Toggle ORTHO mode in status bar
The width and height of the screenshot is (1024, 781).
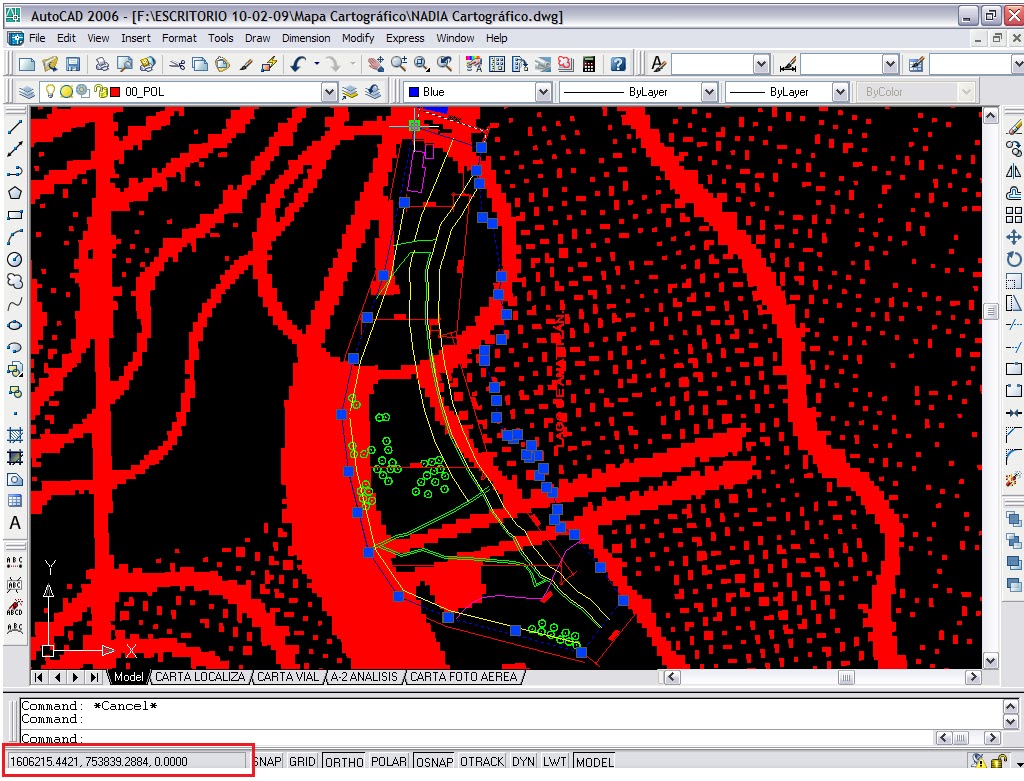(x=344, y=762)
